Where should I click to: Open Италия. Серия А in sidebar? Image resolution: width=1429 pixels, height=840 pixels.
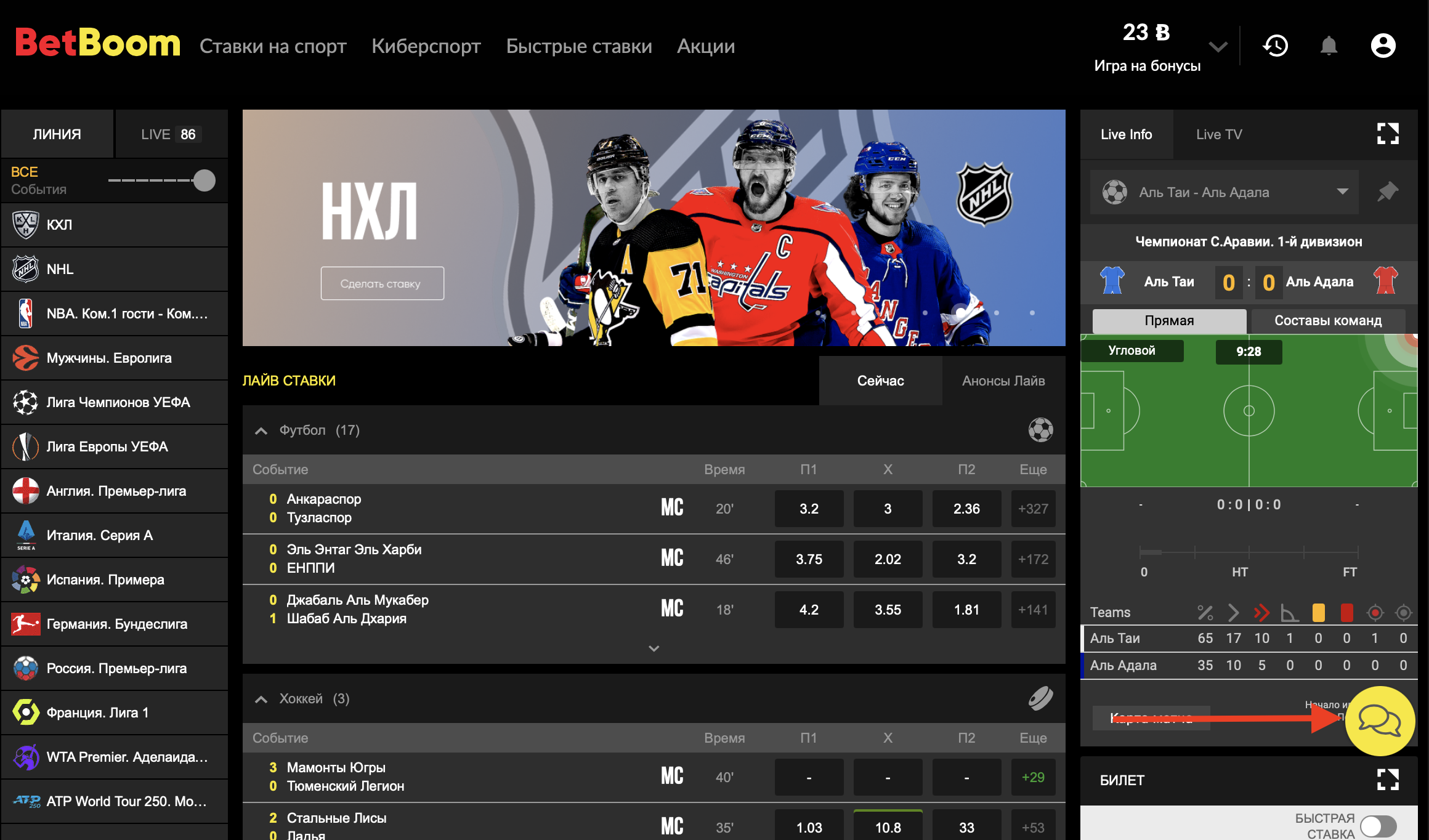tap(115, 535)
